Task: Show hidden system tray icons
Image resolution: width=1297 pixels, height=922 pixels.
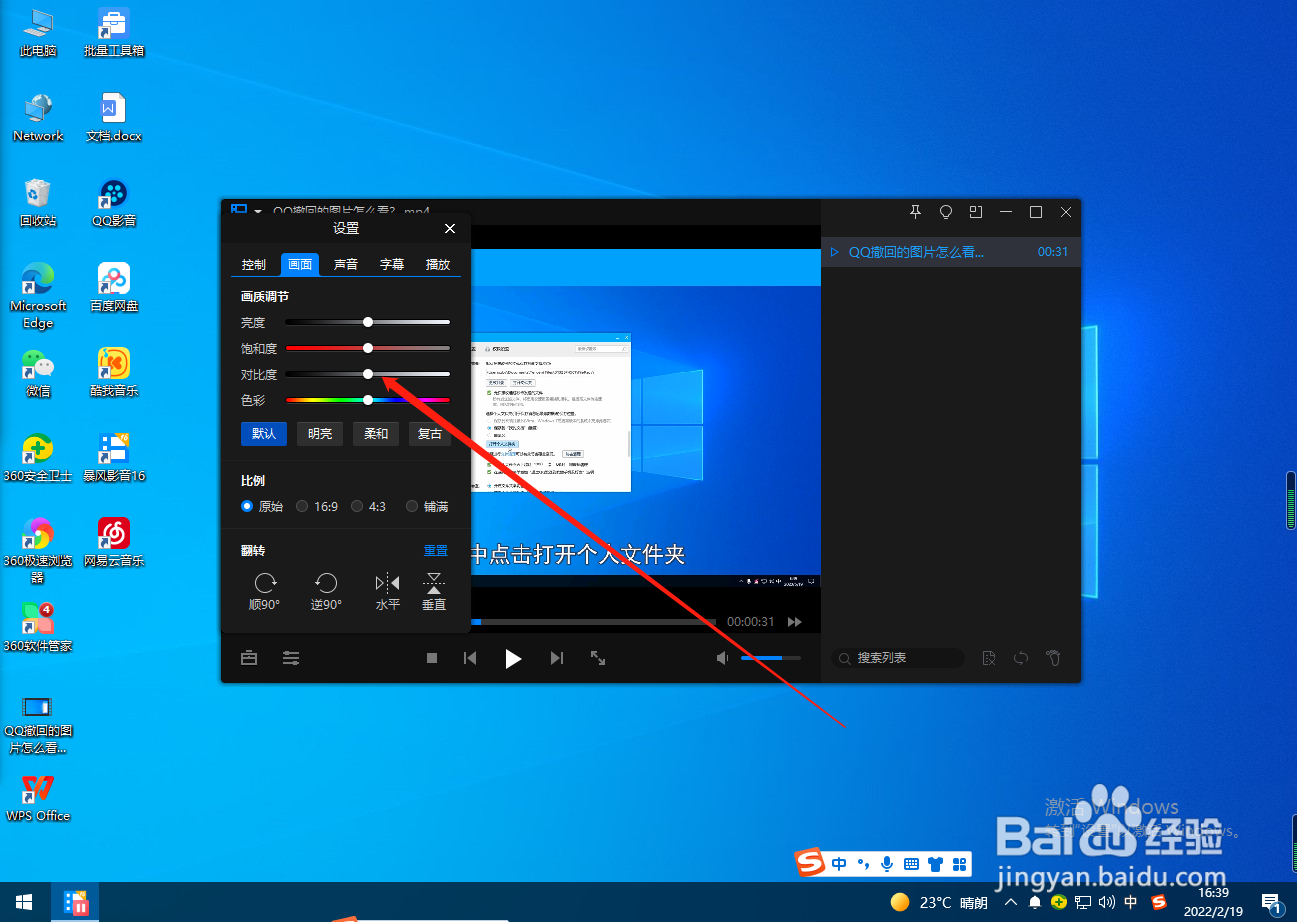Action: pyautogui.click(x=1009, y=902)
